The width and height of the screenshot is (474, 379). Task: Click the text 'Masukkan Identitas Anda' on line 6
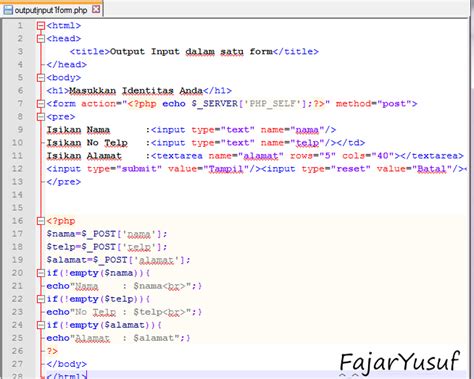point(136,91)
